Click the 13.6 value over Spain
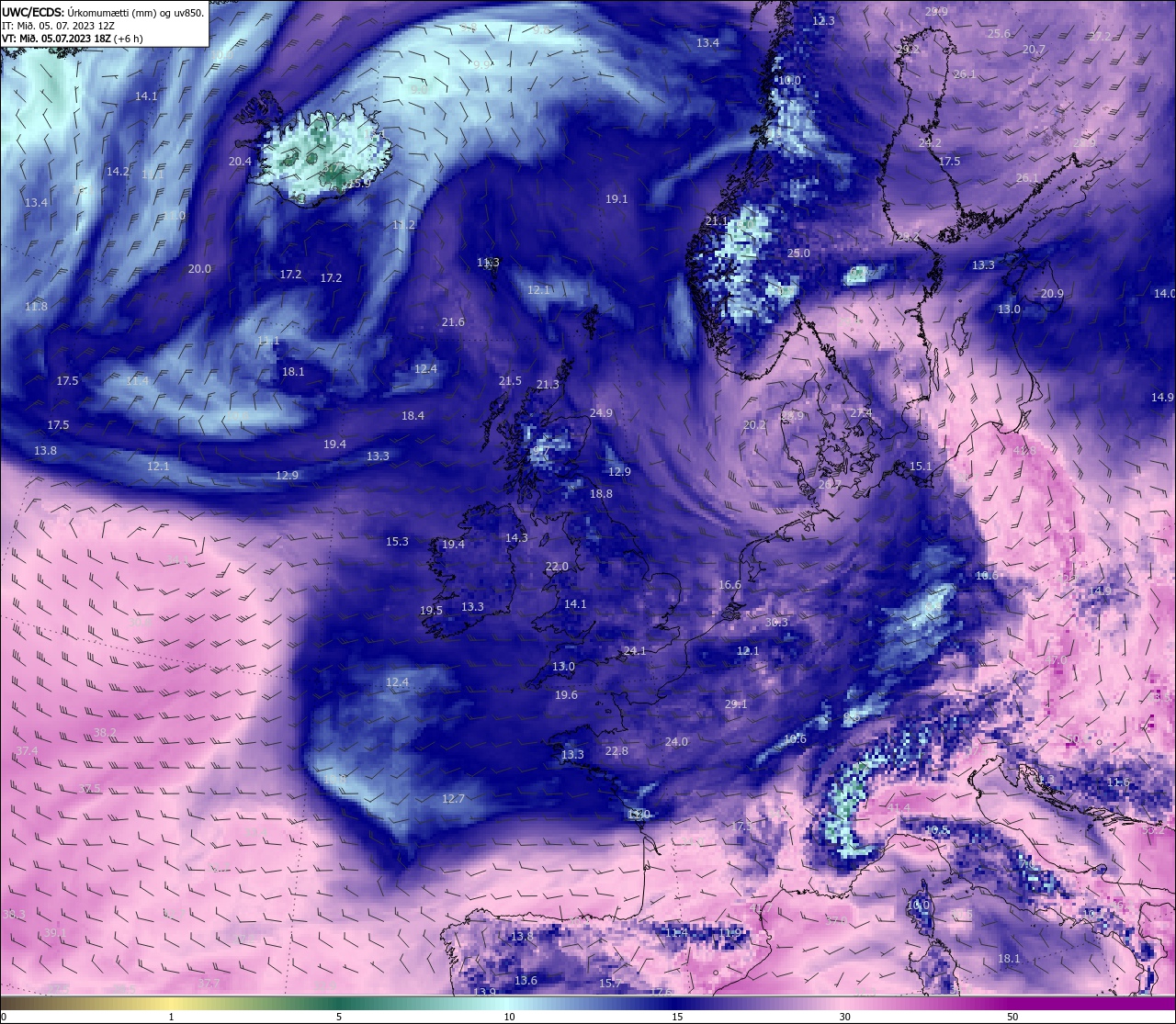 (x=526, y=981)
